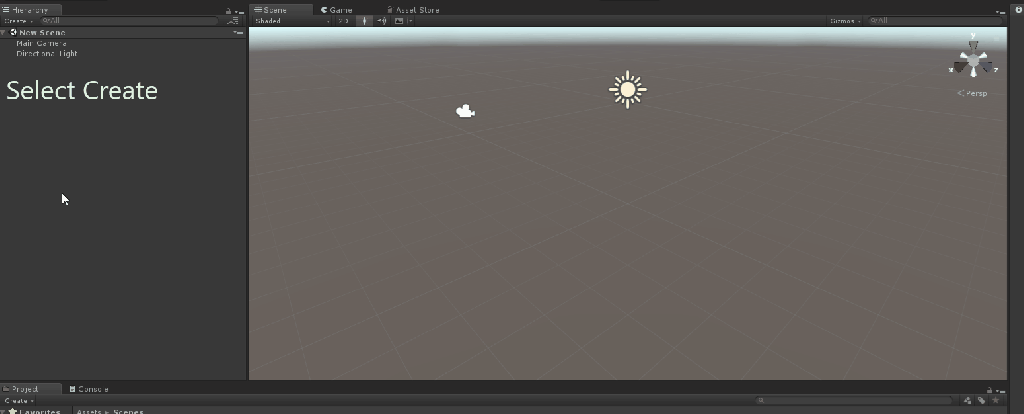
Task: Open the scene effects image icon
Action: (398, 21)
